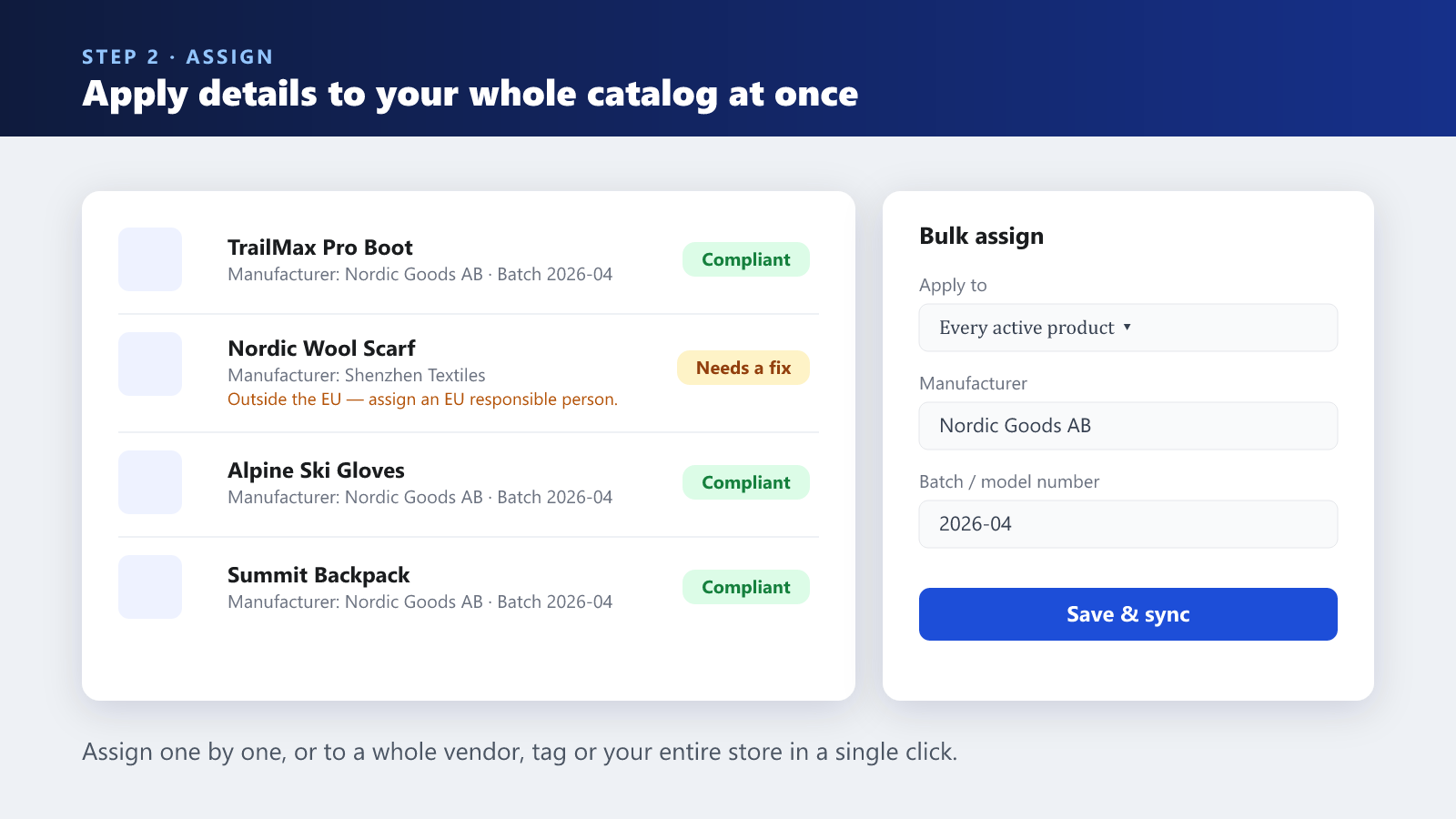Click the EU responsible person warning text

pyautogui.click(x=422, y=399)
